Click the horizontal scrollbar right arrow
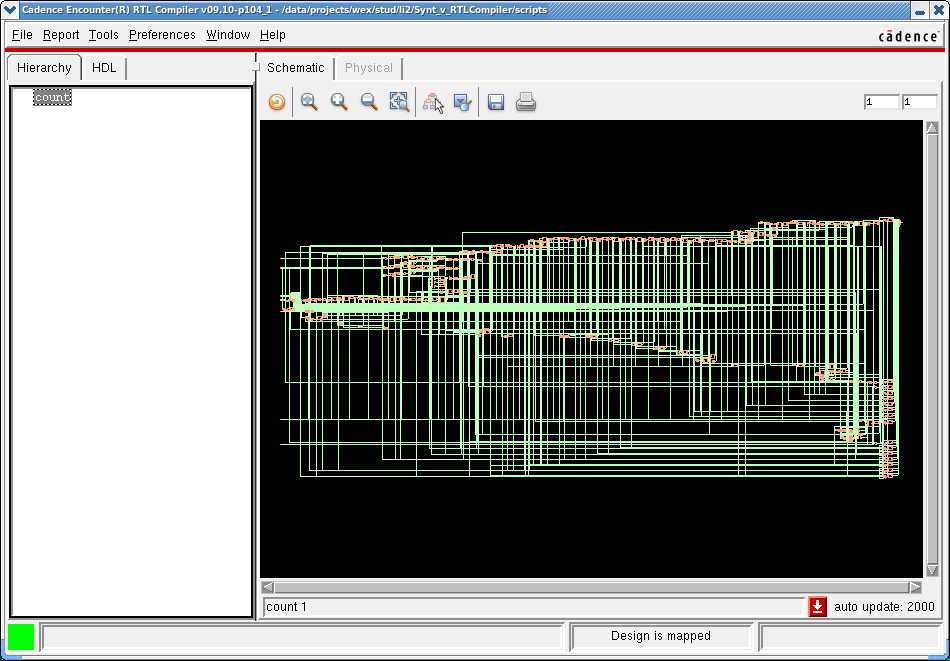The height and width of the screenshot is (661, 950). coord(915,587)
